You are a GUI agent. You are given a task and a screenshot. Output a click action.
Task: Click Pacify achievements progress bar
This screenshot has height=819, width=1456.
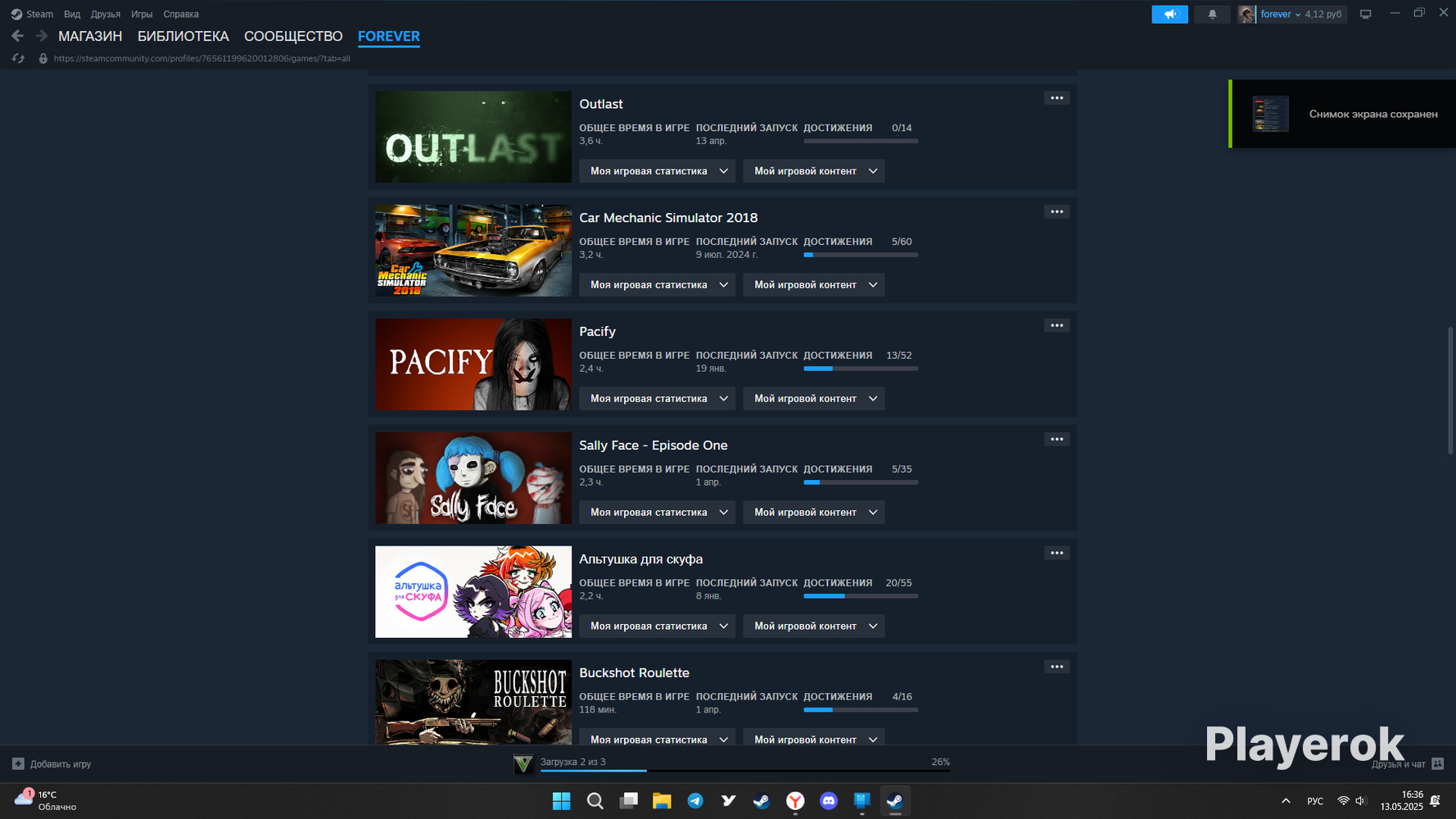pos(861,369)
